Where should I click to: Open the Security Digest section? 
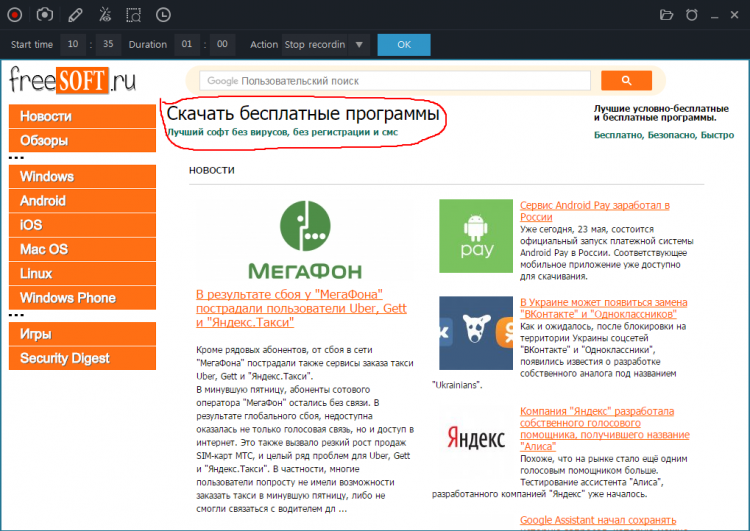point(82,358)
